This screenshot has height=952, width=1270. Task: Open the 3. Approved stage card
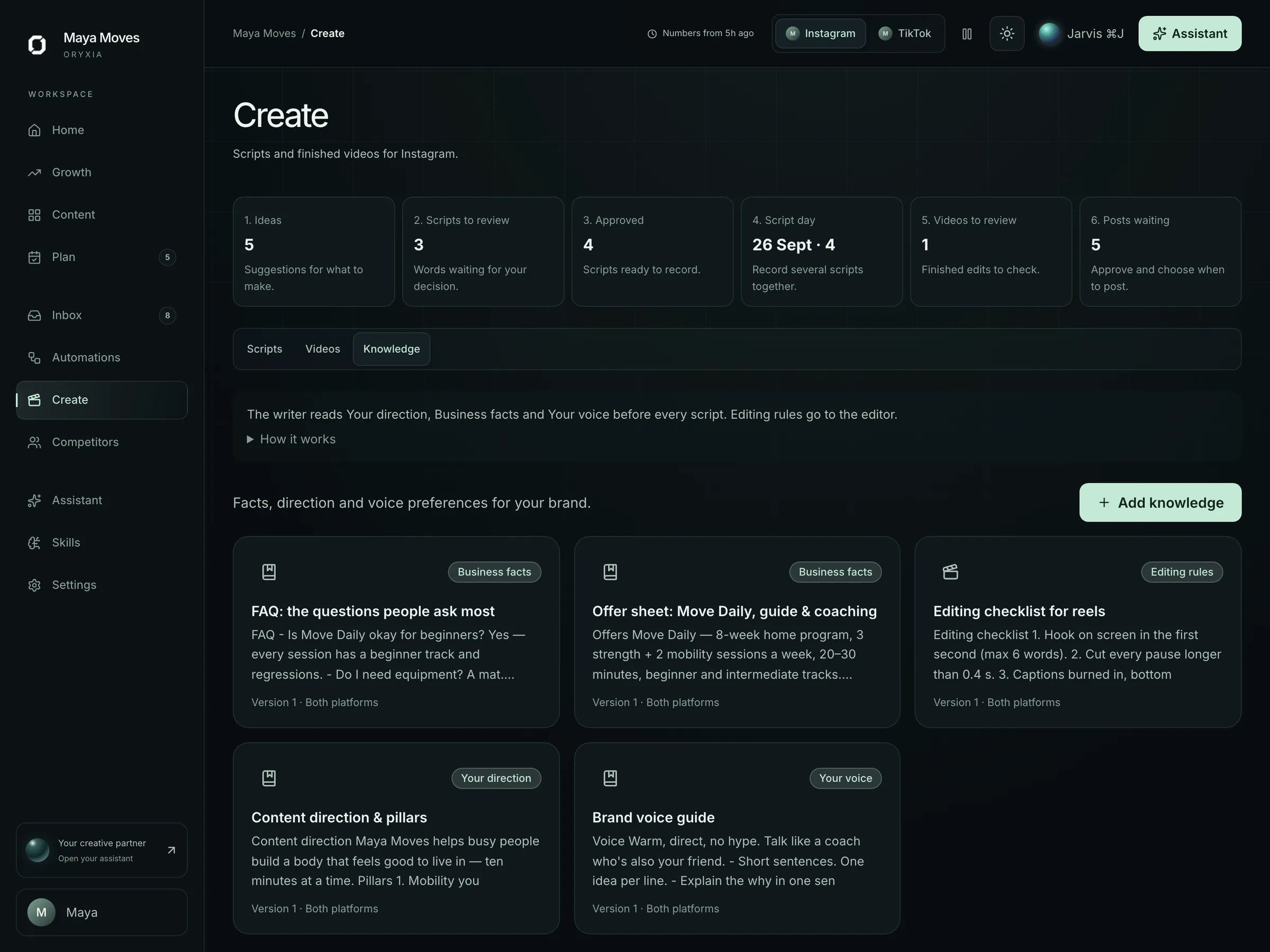point(652,252)
